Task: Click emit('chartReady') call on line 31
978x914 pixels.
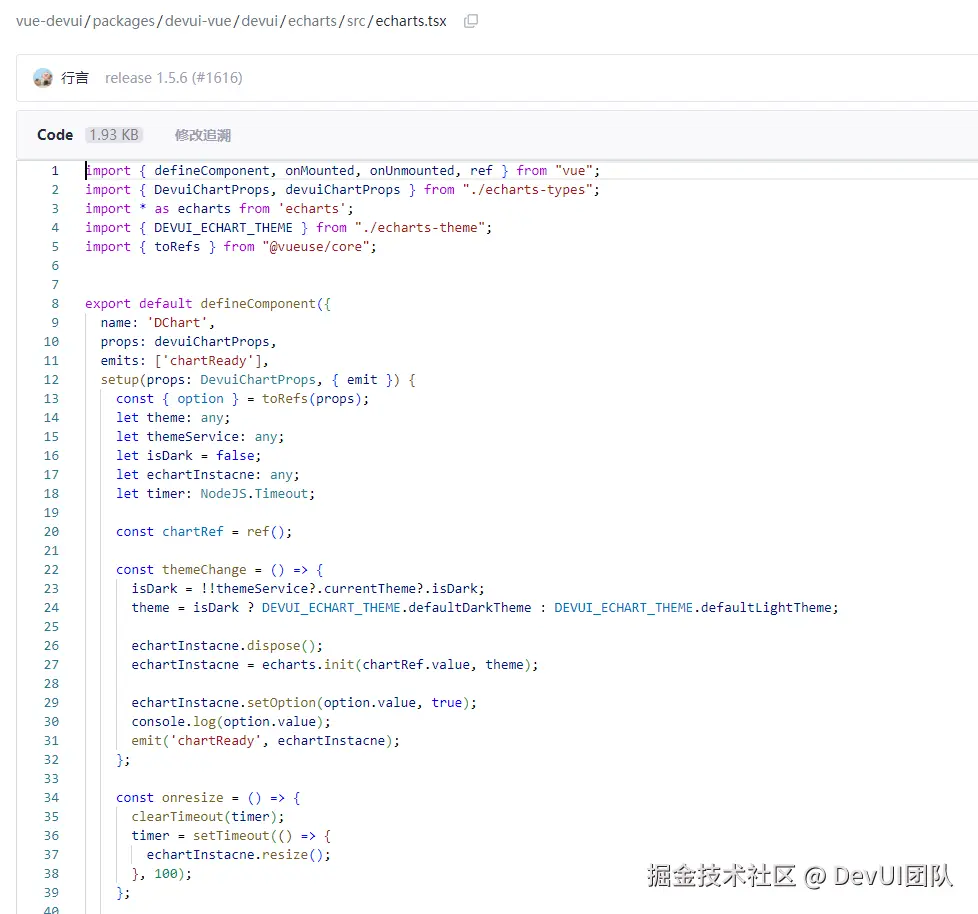Action: point(264,741)
